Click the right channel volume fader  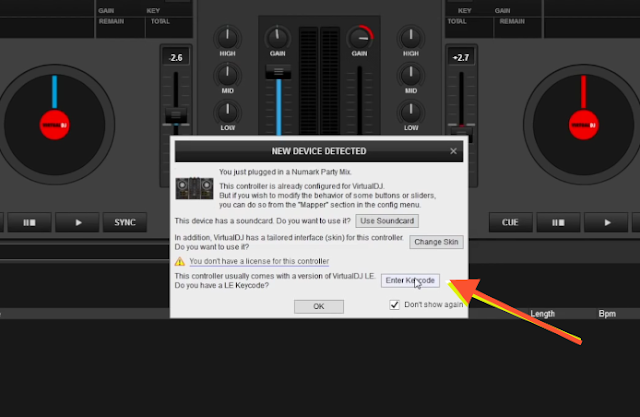[x=360, y=101]
